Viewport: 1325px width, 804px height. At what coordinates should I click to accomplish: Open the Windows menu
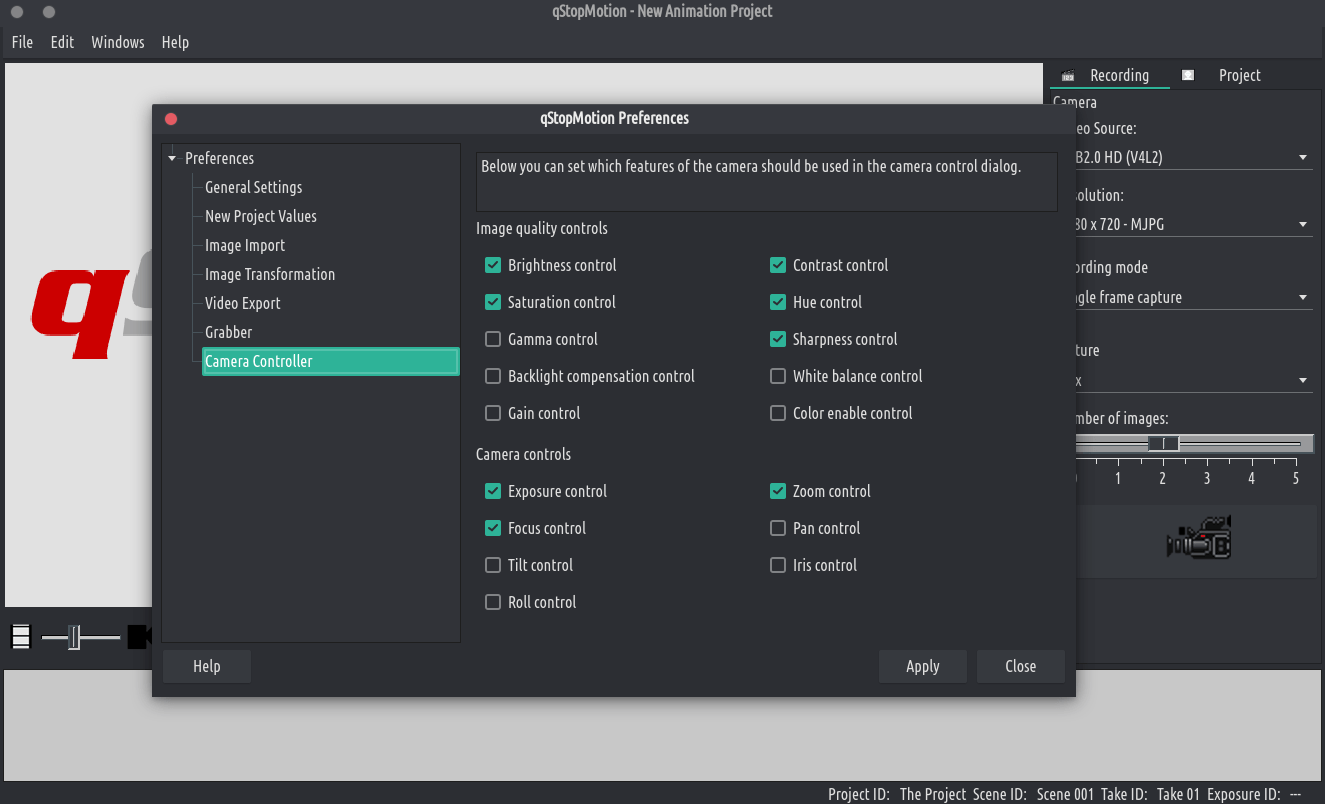pos(118,42)
